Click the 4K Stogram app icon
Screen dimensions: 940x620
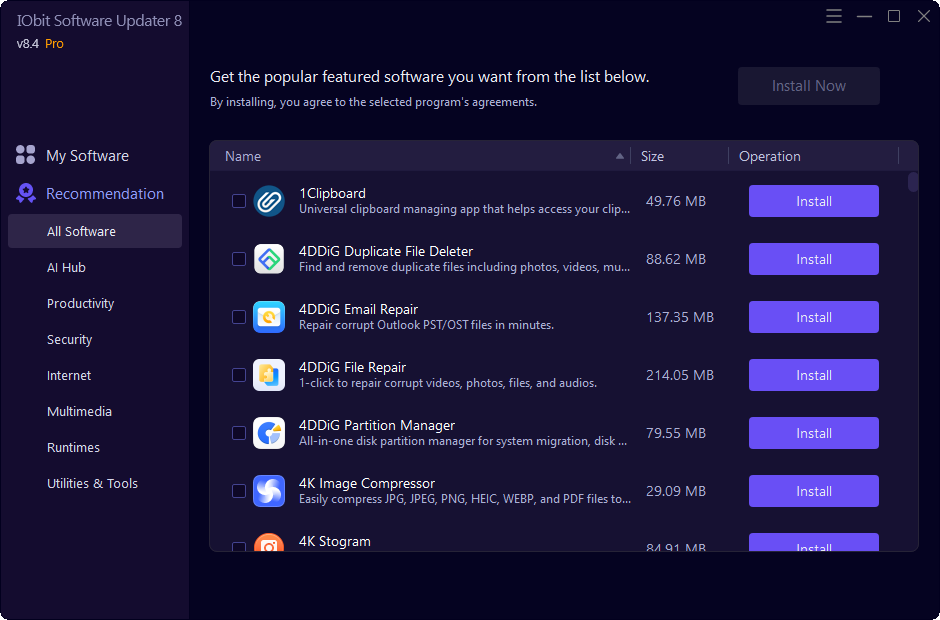pyautogui.click(x=269, y=546)
